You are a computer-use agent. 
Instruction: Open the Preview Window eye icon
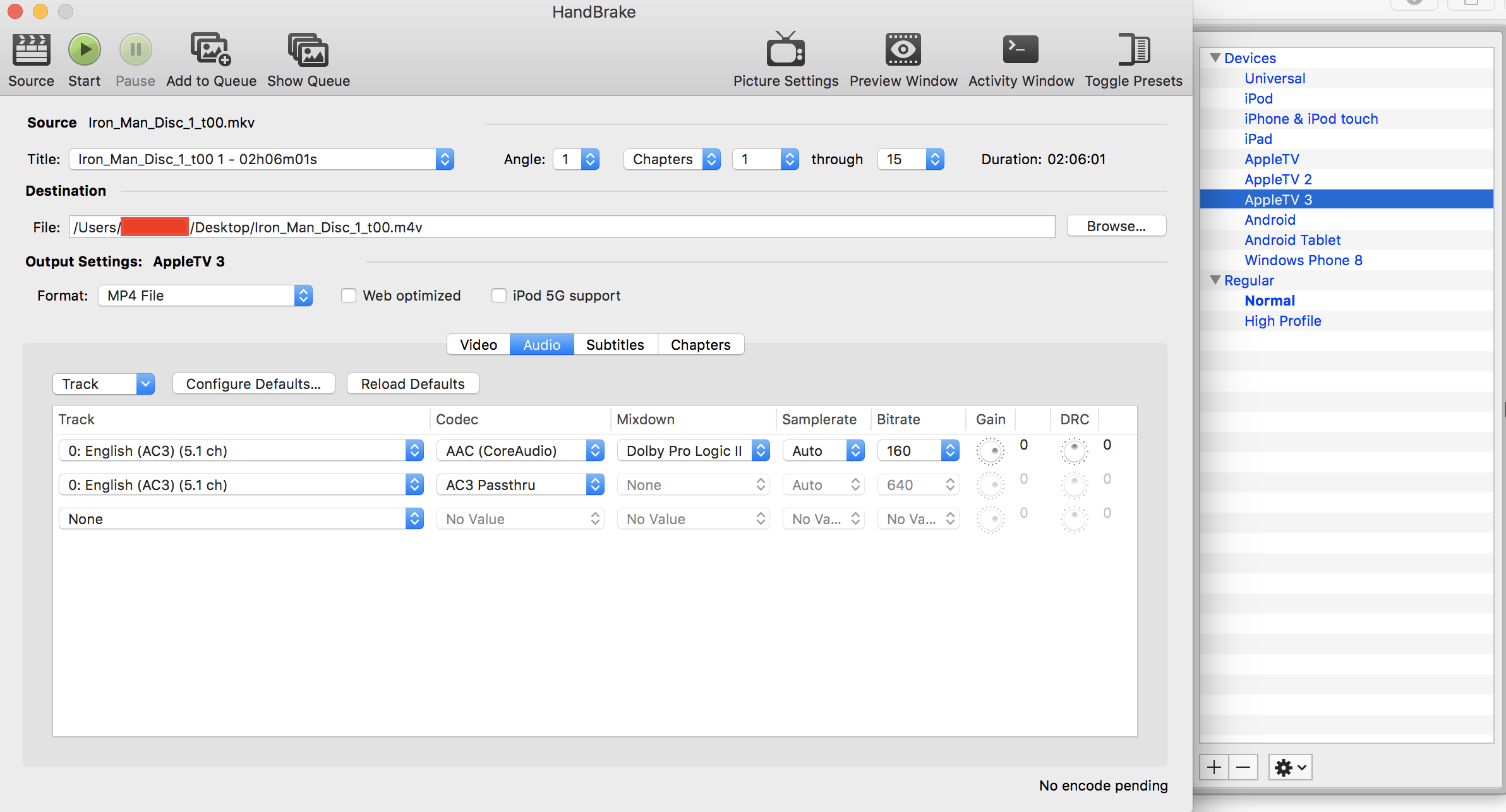pyautogui.click(x=903, y=50)
